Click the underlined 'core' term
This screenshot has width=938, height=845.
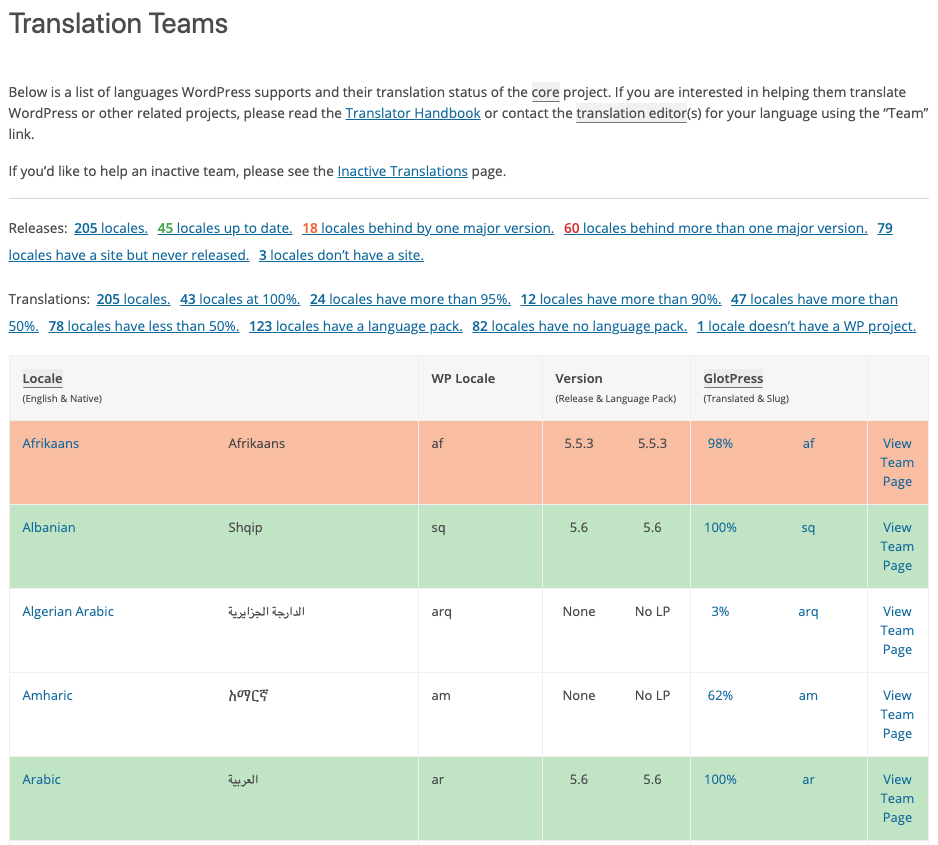click(546, 92)
